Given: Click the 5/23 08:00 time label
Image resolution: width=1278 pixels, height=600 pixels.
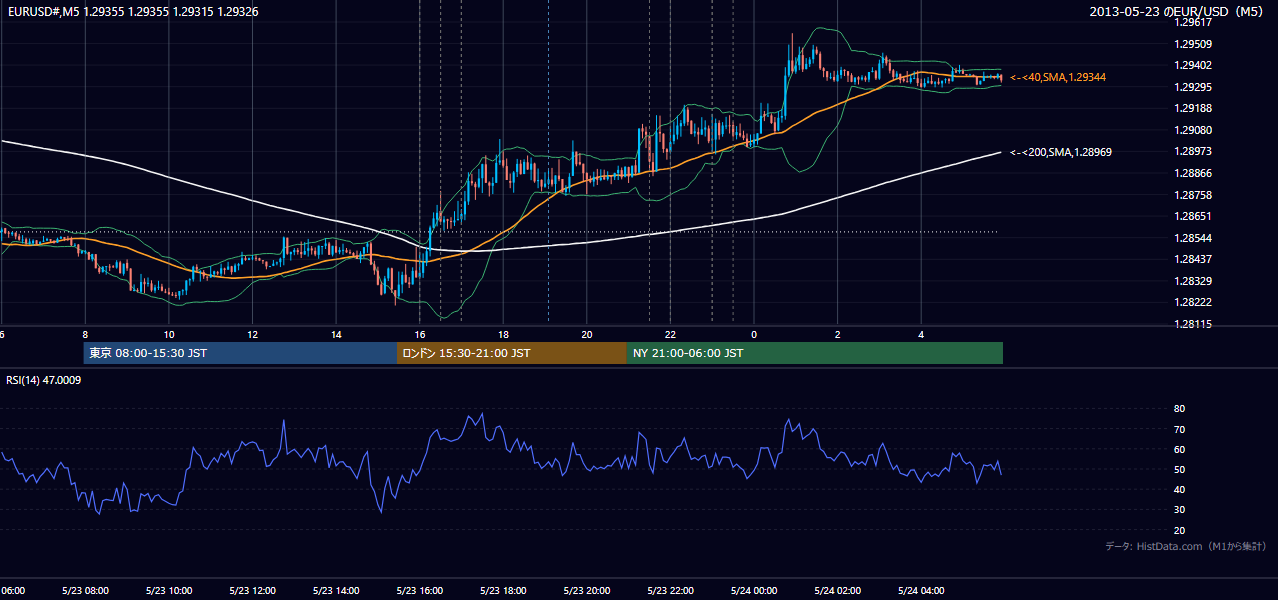Looking at the screenshot, I should click(85, 591).
